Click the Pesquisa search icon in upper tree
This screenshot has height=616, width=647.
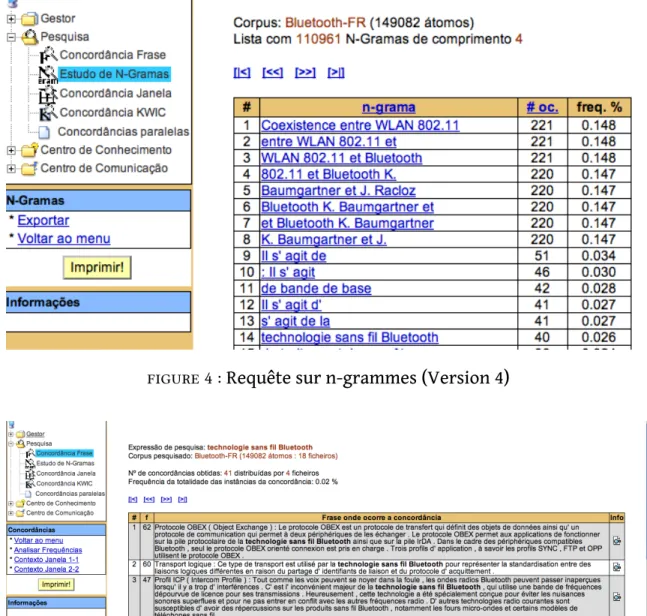[x=29, y=37]
